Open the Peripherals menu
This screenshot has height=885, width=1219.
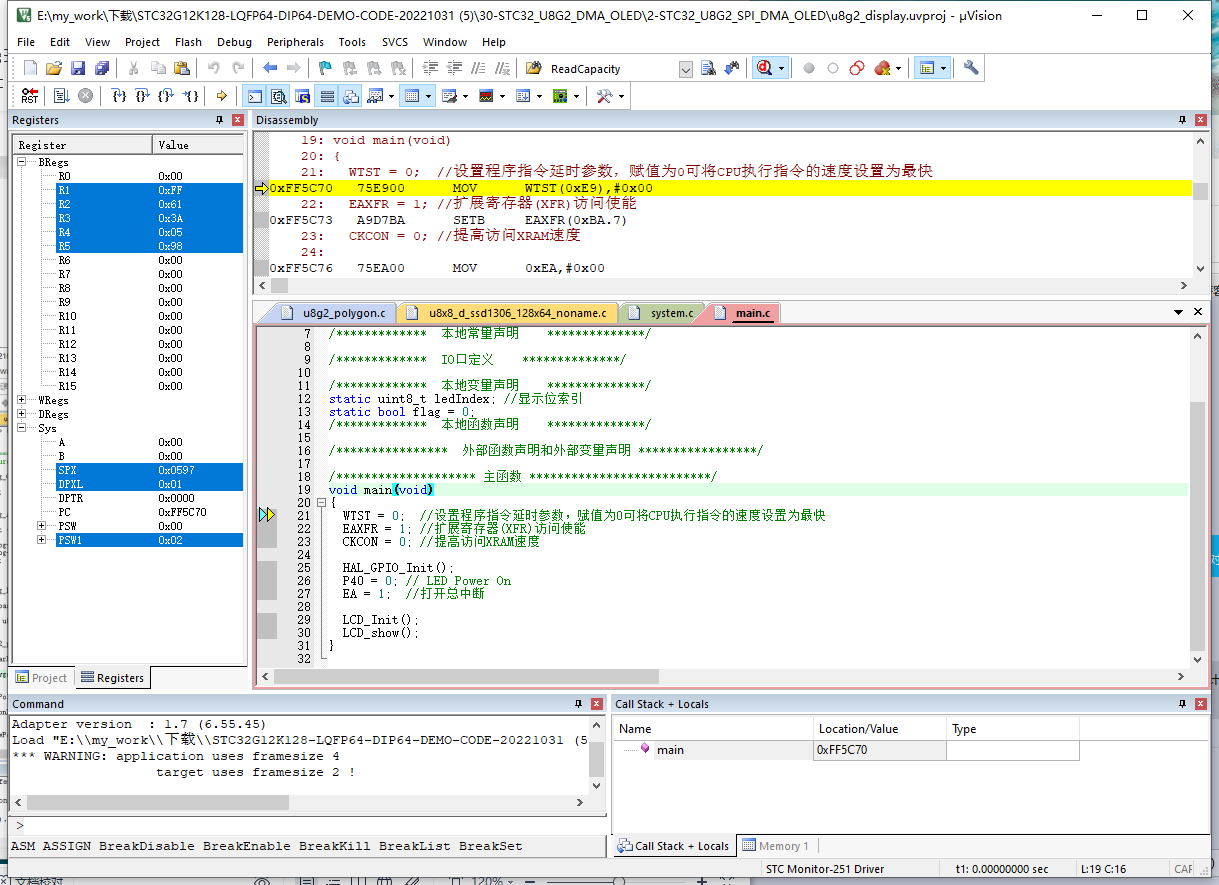click(x=295, y=42)
